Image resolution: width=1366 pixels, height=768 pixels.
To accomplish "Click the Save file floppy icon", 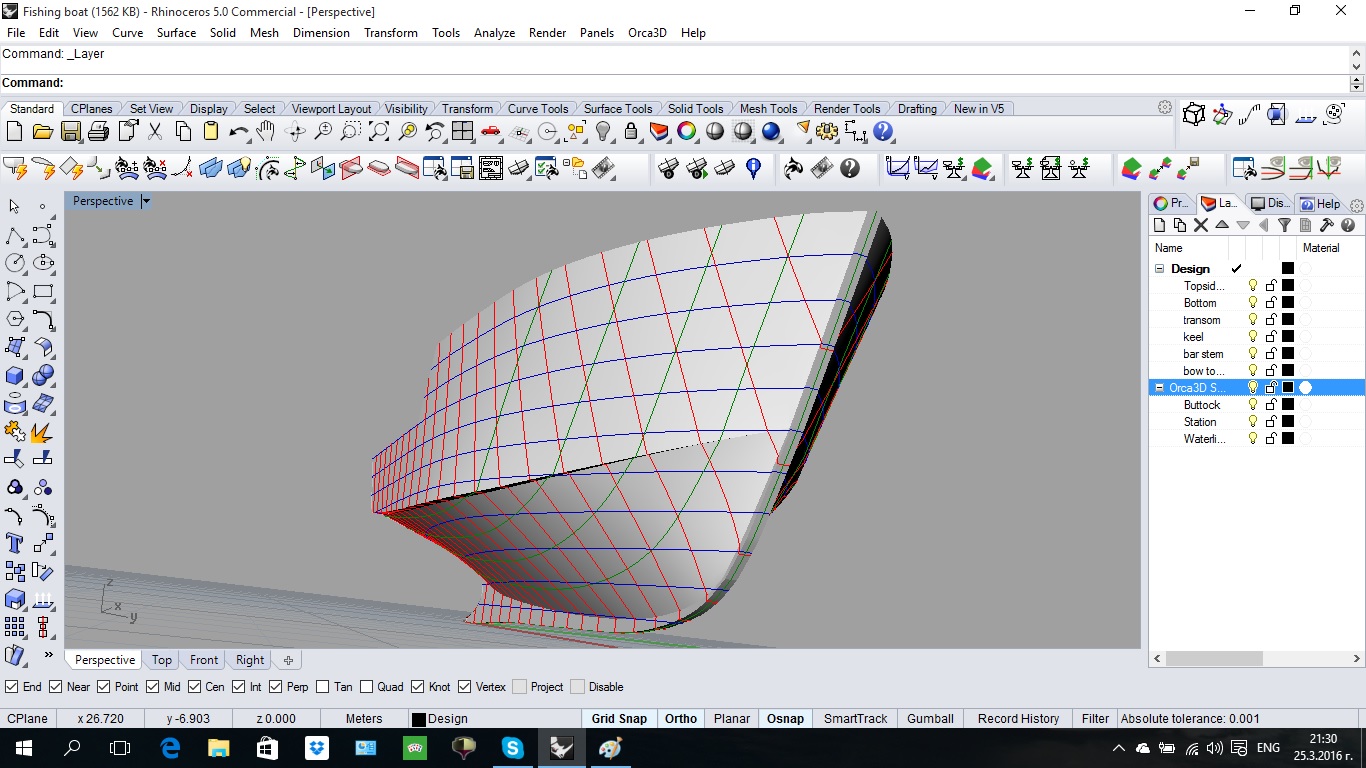I will pos(71,131).
